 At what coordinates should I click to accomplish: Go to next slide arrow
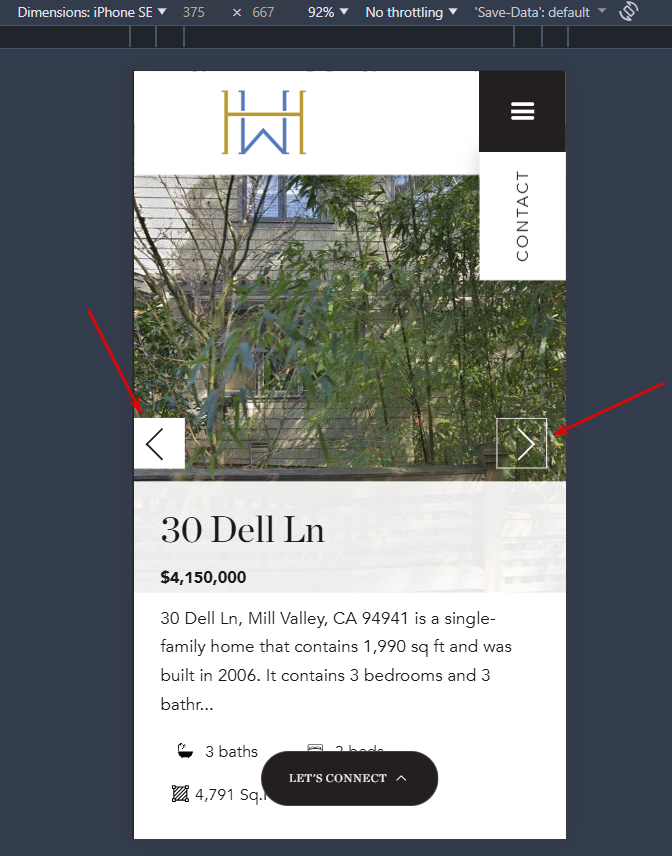[x=521, y=443]
